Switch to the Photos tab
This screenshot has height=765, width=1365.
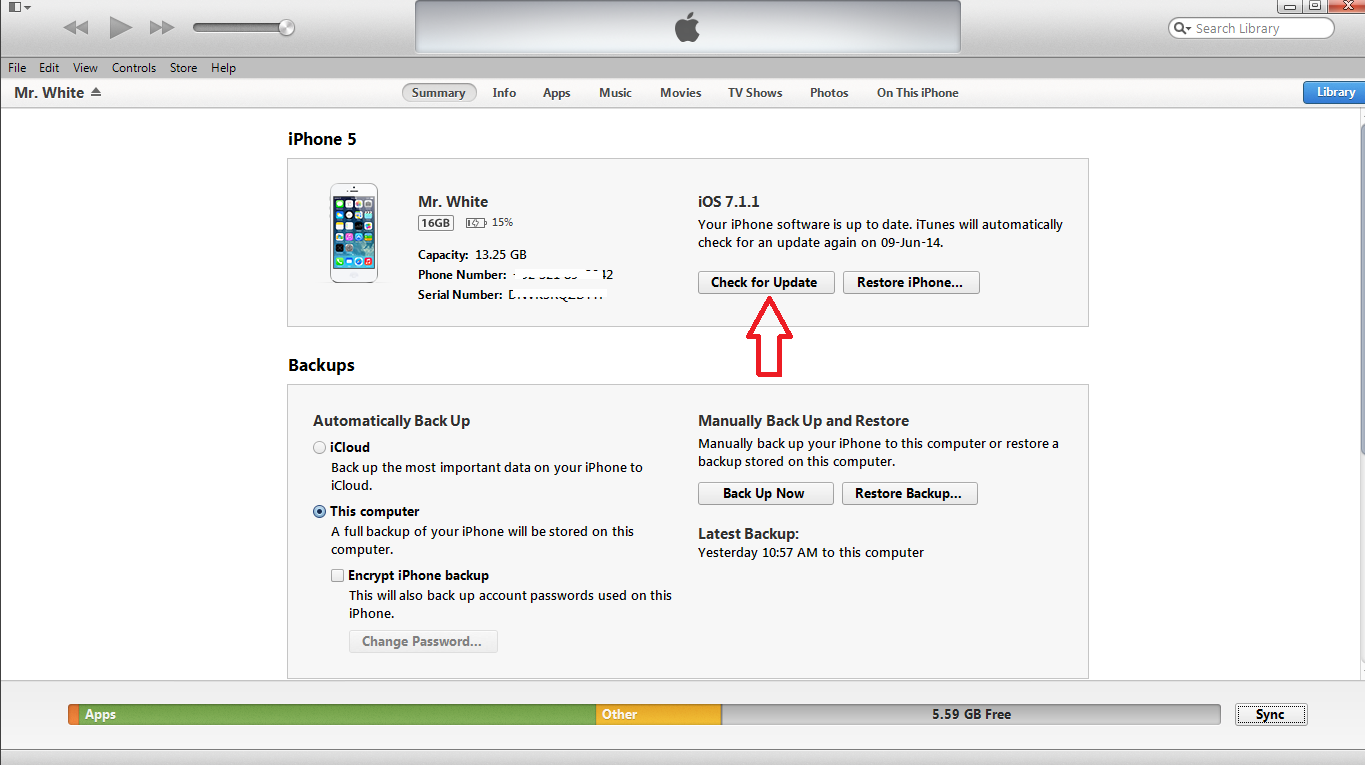point(829,93)
